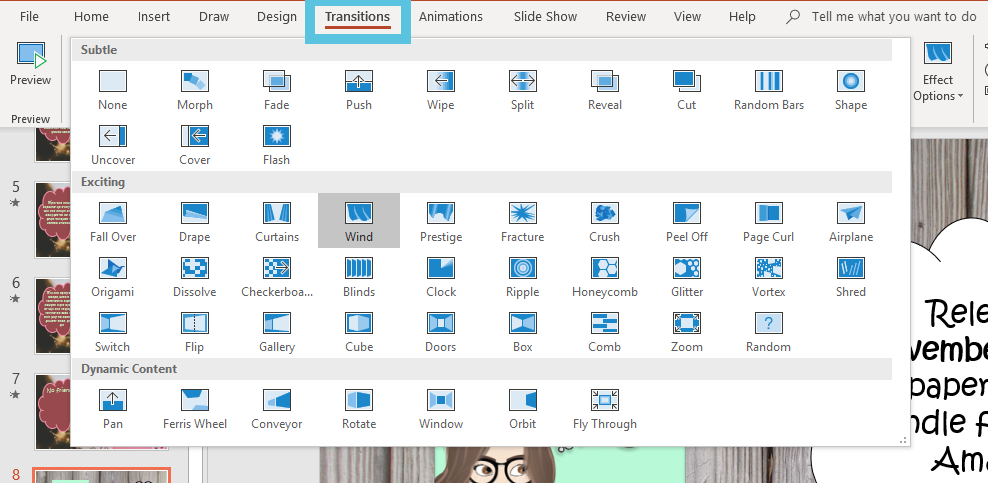Select the Origami transition
Screen dimensions: 988x483
pos(113,277)
